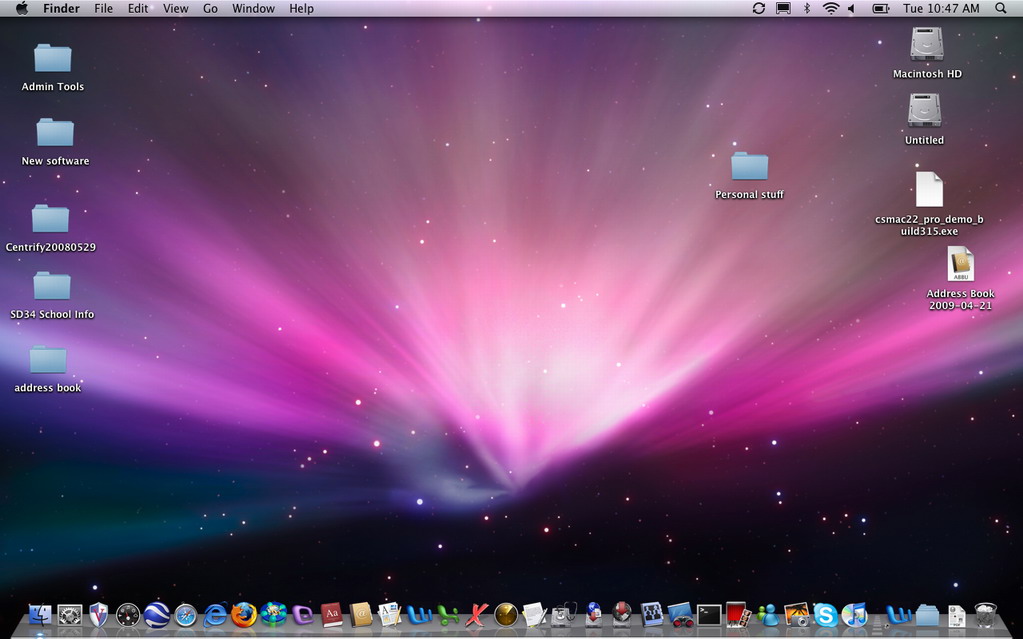Select csmac22_pro_demo_build315.exe file
This screenshot has height=639, width=1023.
[x=929, y=204]
